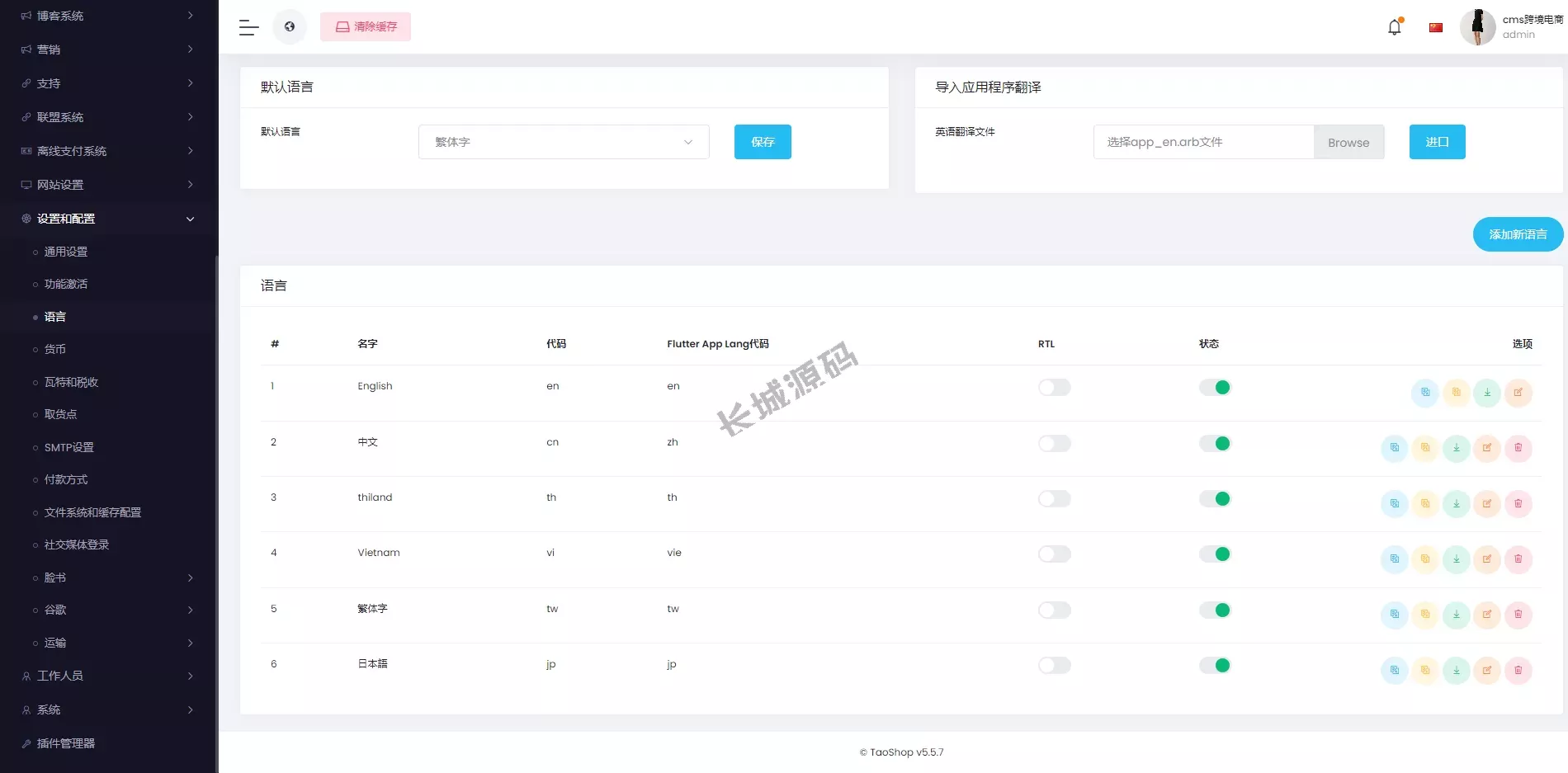This screenshot has width=1568, height=773.
Task: Click the globe browse website icon
Action: 290,27
